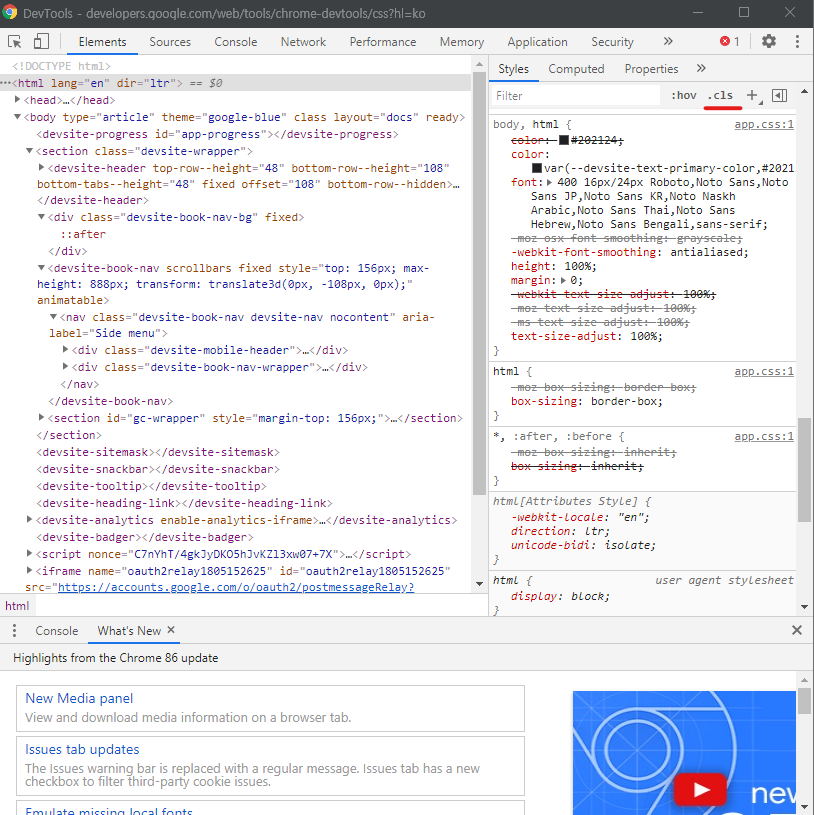
Task: Open the Customize DevTools three-dot menu
Action: click(x=797, y=42)
